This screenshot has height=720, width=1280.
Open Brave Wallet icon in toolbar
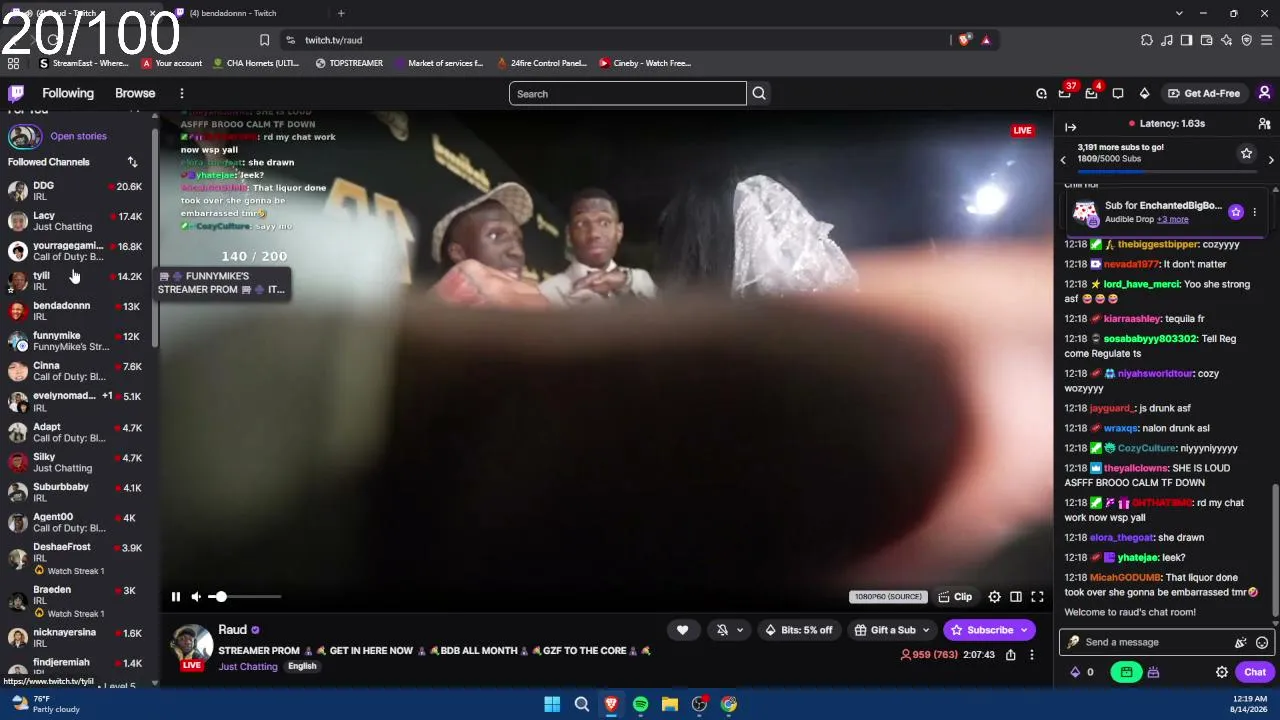1206,40
